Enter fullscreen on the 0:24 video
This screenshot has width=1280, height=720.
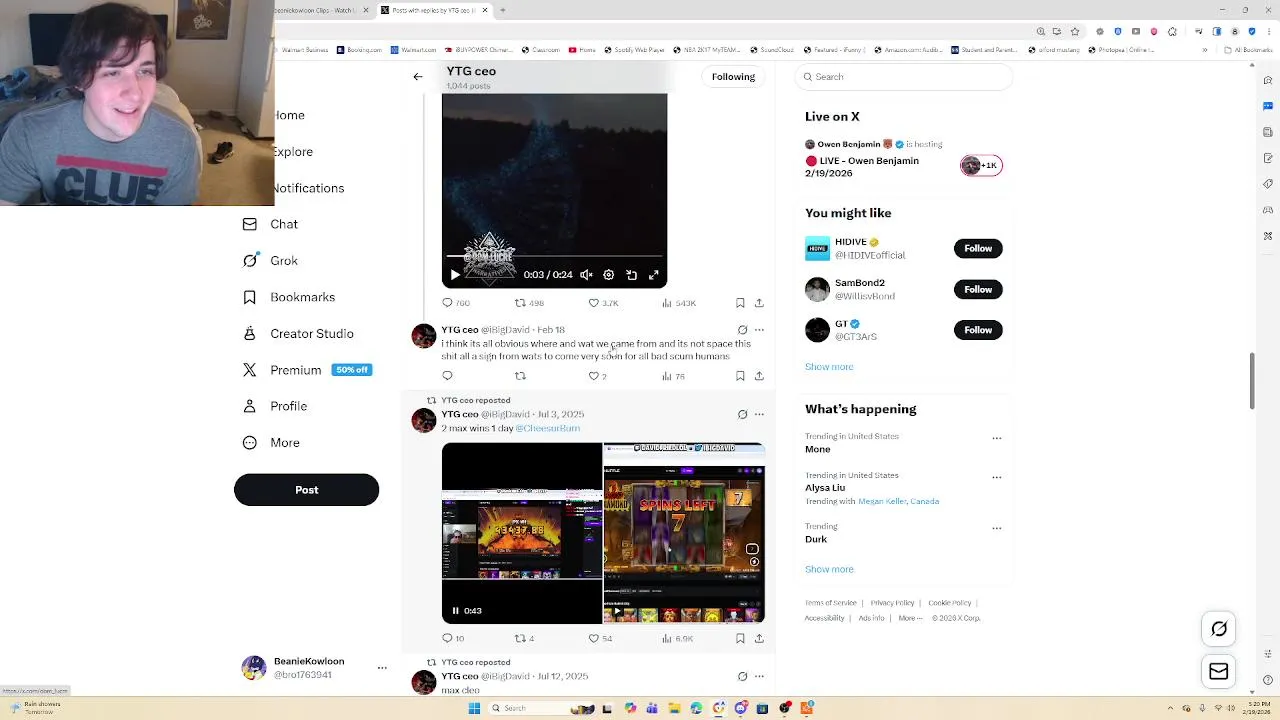pos(654,275)
